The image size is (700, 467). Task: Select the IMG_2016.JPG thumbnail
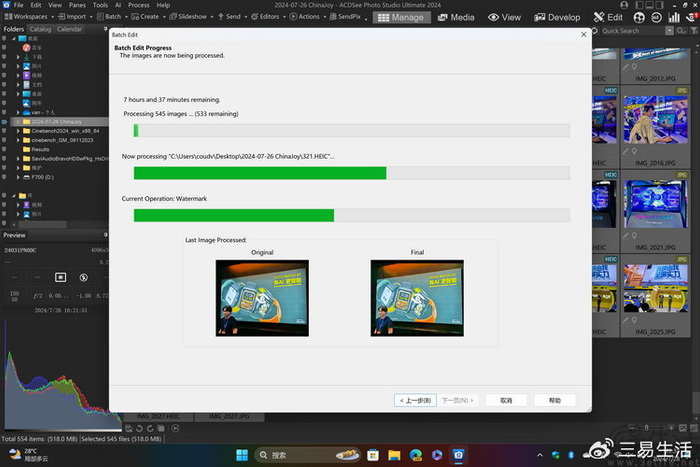click(x=655, y=126)
